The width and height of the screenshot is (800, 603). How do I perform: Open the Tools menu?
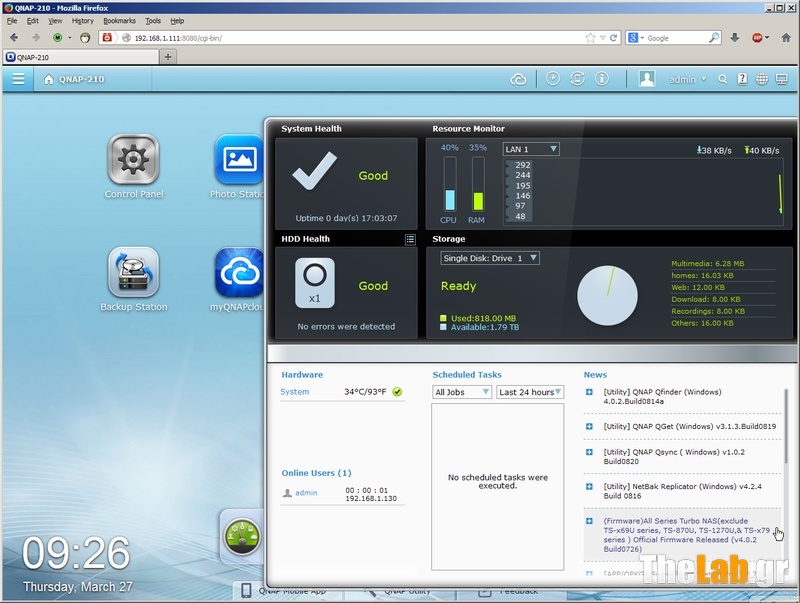[153, 21]
